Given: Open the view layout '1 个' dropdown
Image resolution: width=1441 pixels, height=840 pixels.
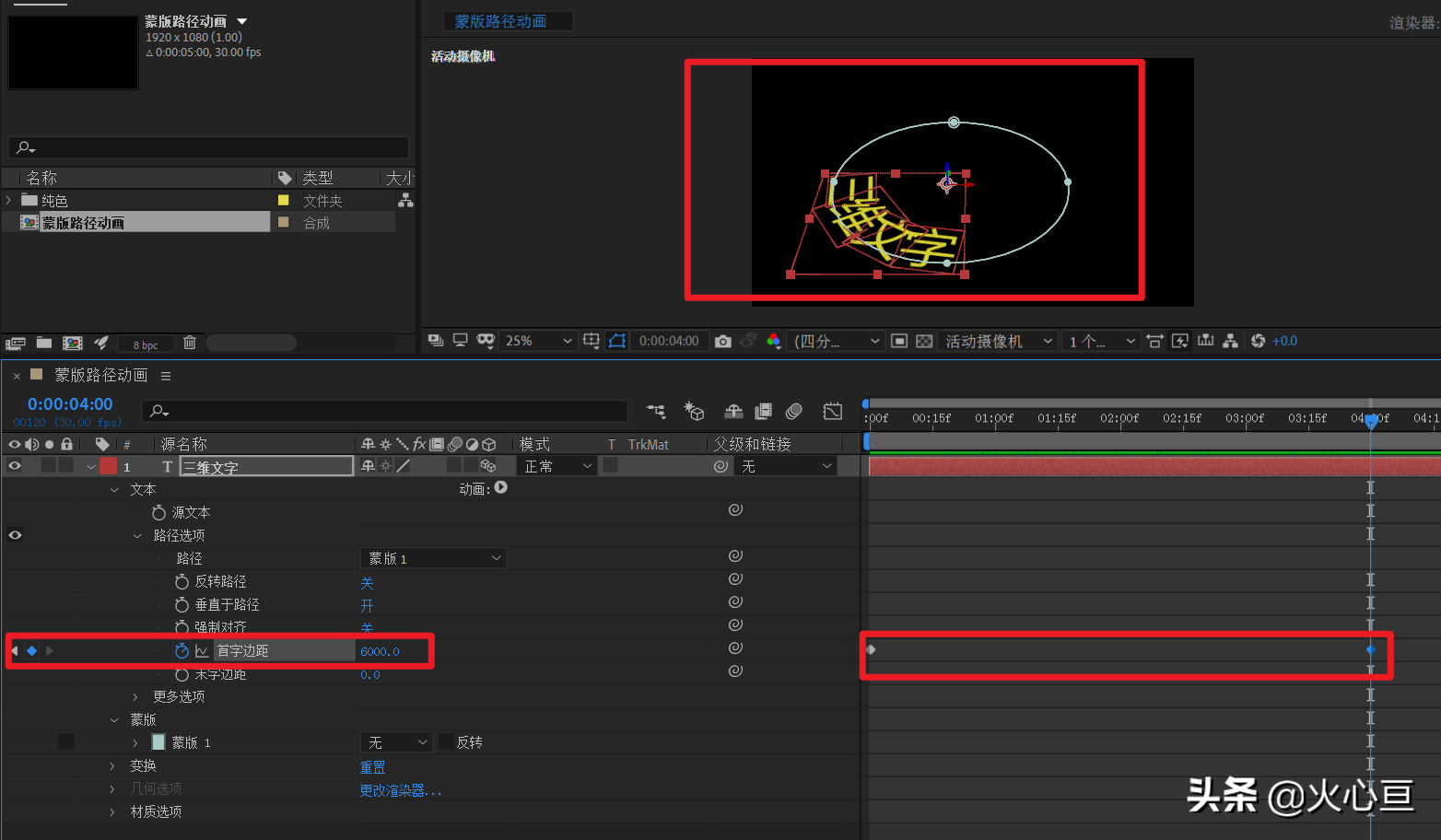Looking at the screenshot, I should click(x=1100, y=341).
